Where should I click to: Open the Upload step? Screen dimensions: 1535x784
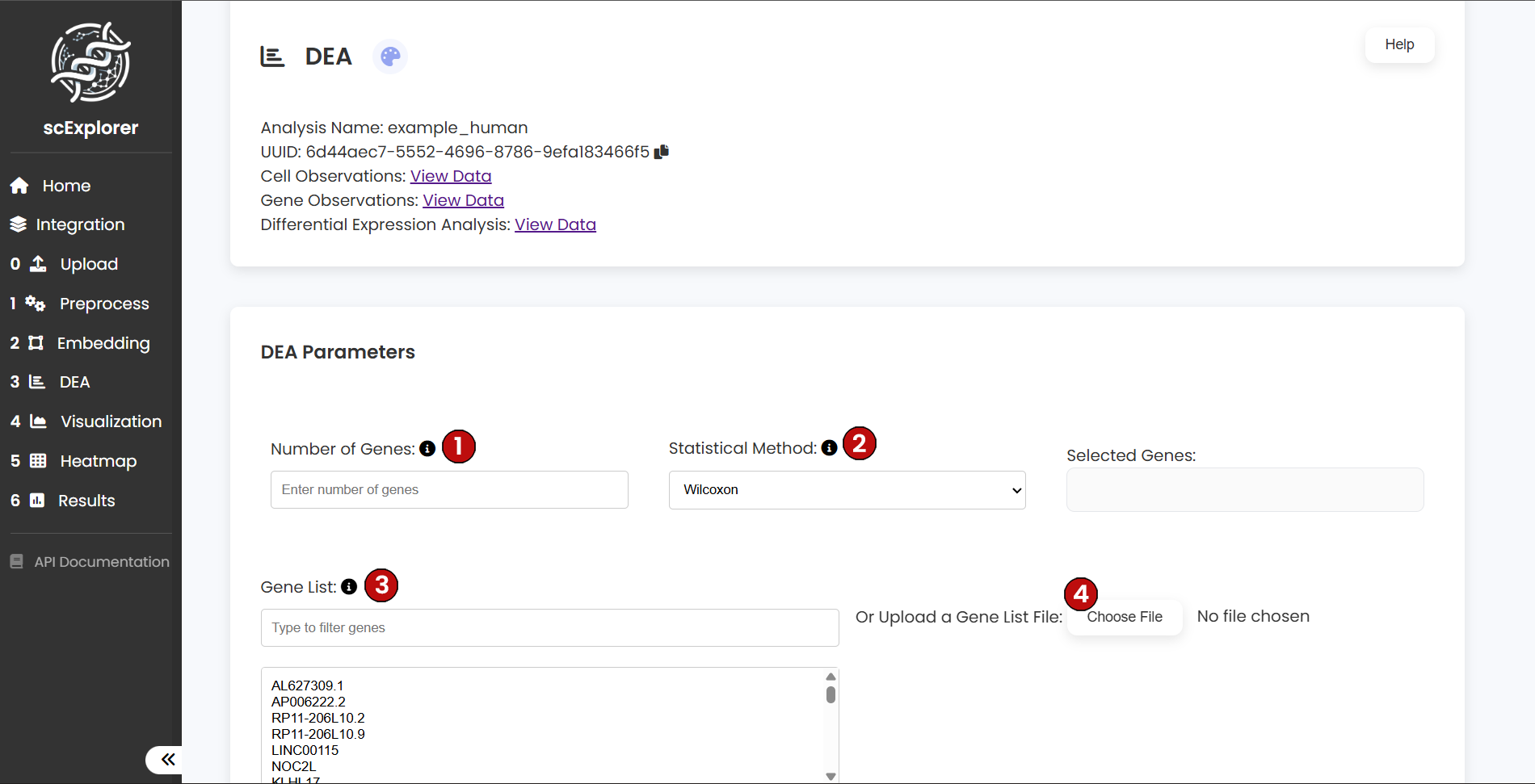[88, 264]
